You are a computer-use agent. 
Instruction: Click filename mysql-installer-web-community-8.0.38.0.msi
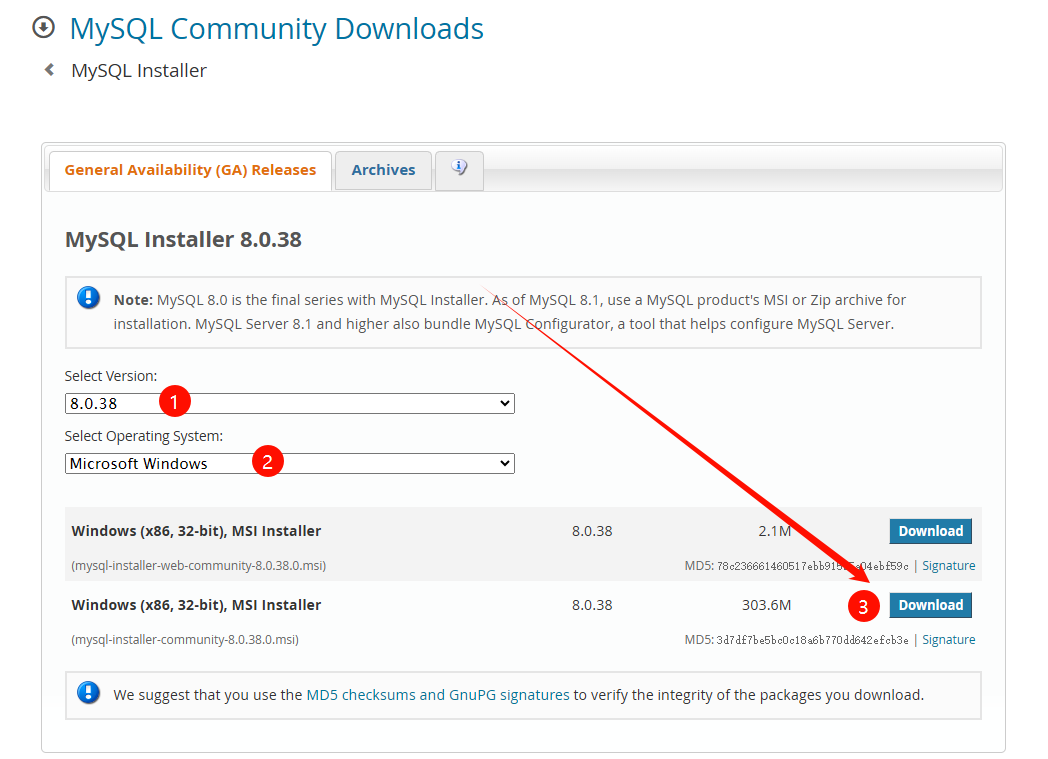[x=199, y=566]
